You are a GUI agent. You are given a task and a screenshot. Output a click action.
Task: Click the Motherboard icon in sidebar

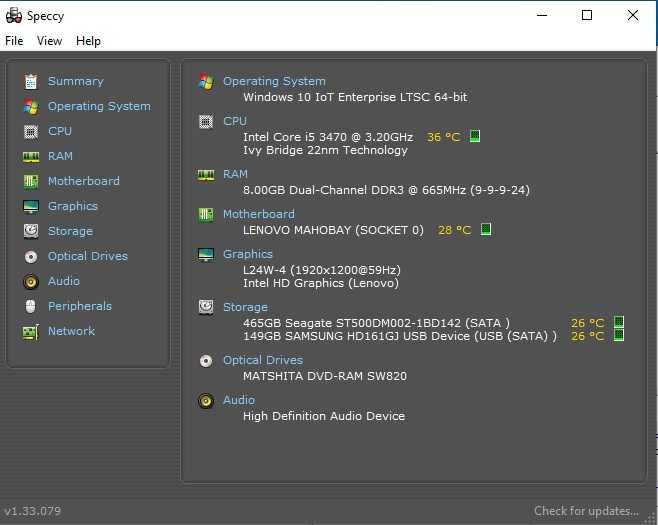pos(30,181)
